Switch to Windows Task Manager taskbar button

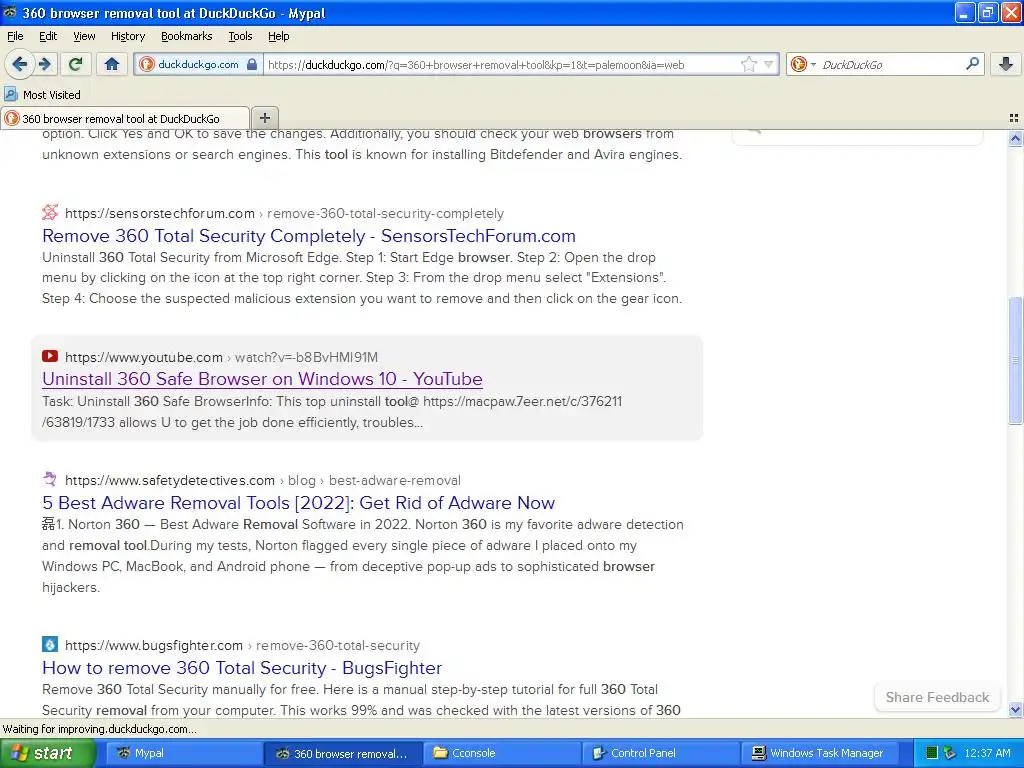tap(820, 753)
